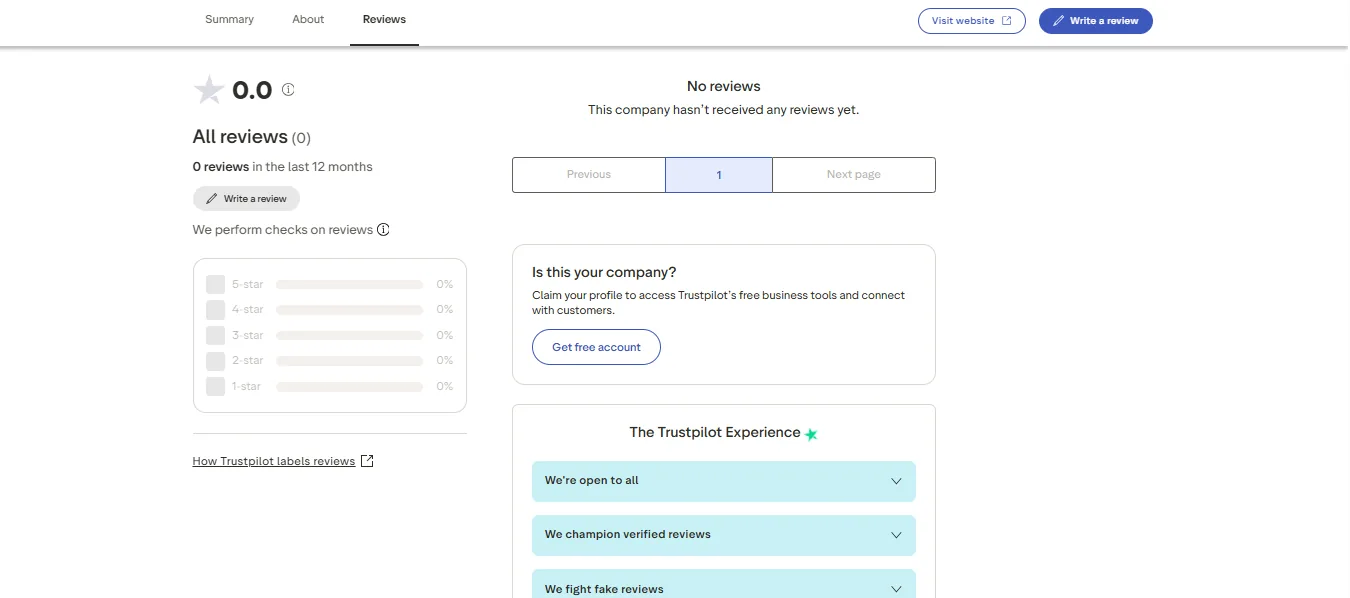Click the '2-star' label
Image resolution: width=1350 pixels, height=598 pixels.
point(248,361)
